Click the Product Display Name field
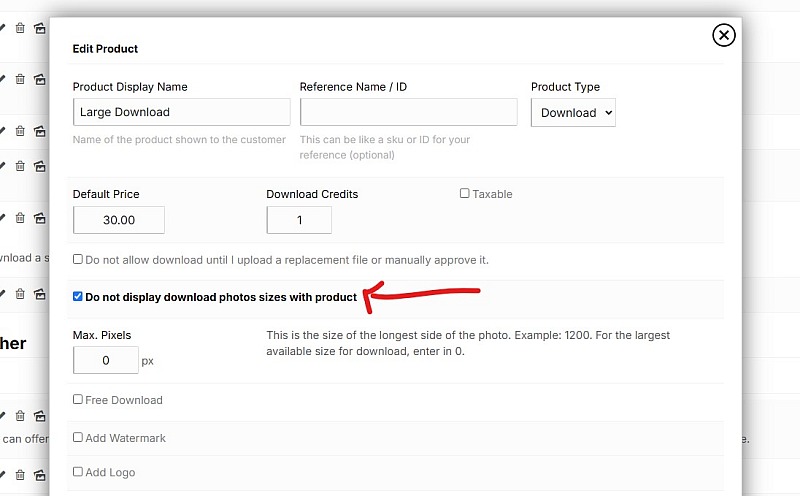This screenshot has height=496, width=800. coord(182,112)
